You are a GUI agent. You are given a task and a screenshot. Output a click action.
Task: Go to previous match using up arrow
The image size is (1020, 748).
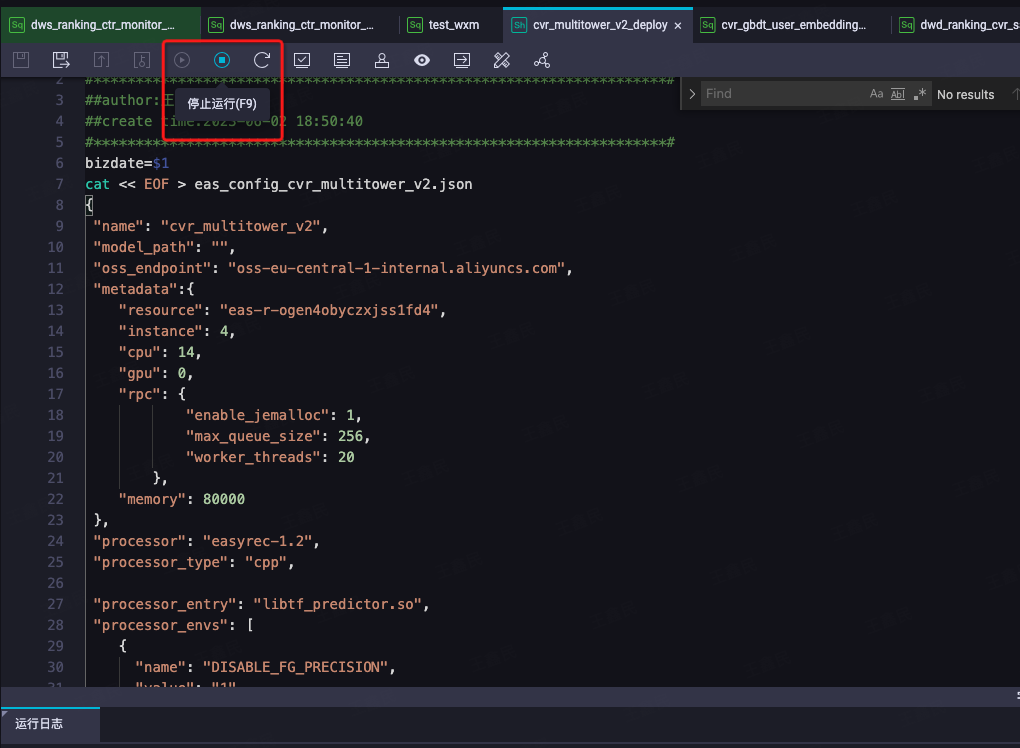pyautogui.click(x=1015, y=94)
